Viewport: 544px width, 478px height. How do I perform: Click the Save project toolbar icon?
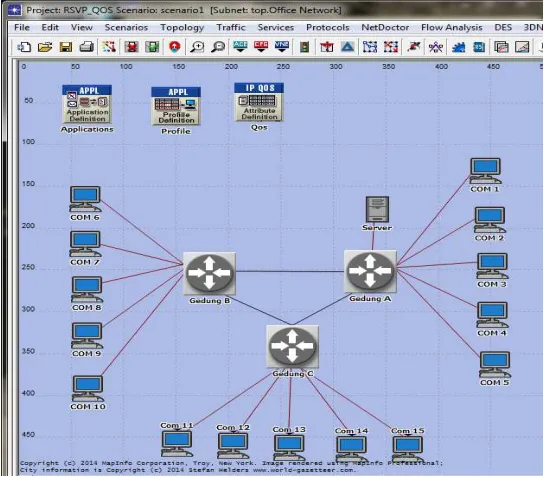(x=66, y=47)
